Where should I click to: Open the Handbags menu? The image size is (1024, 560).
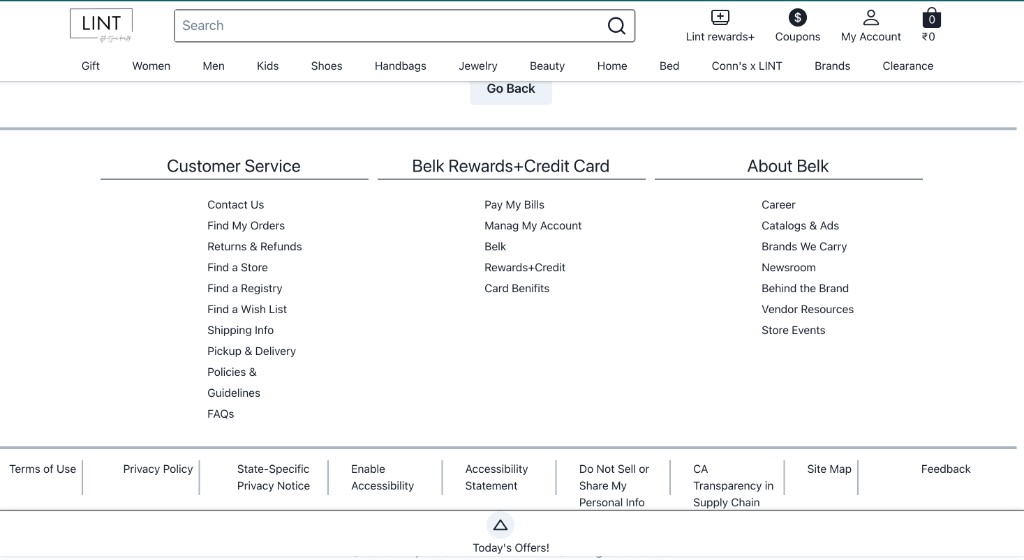pos(400,66)
